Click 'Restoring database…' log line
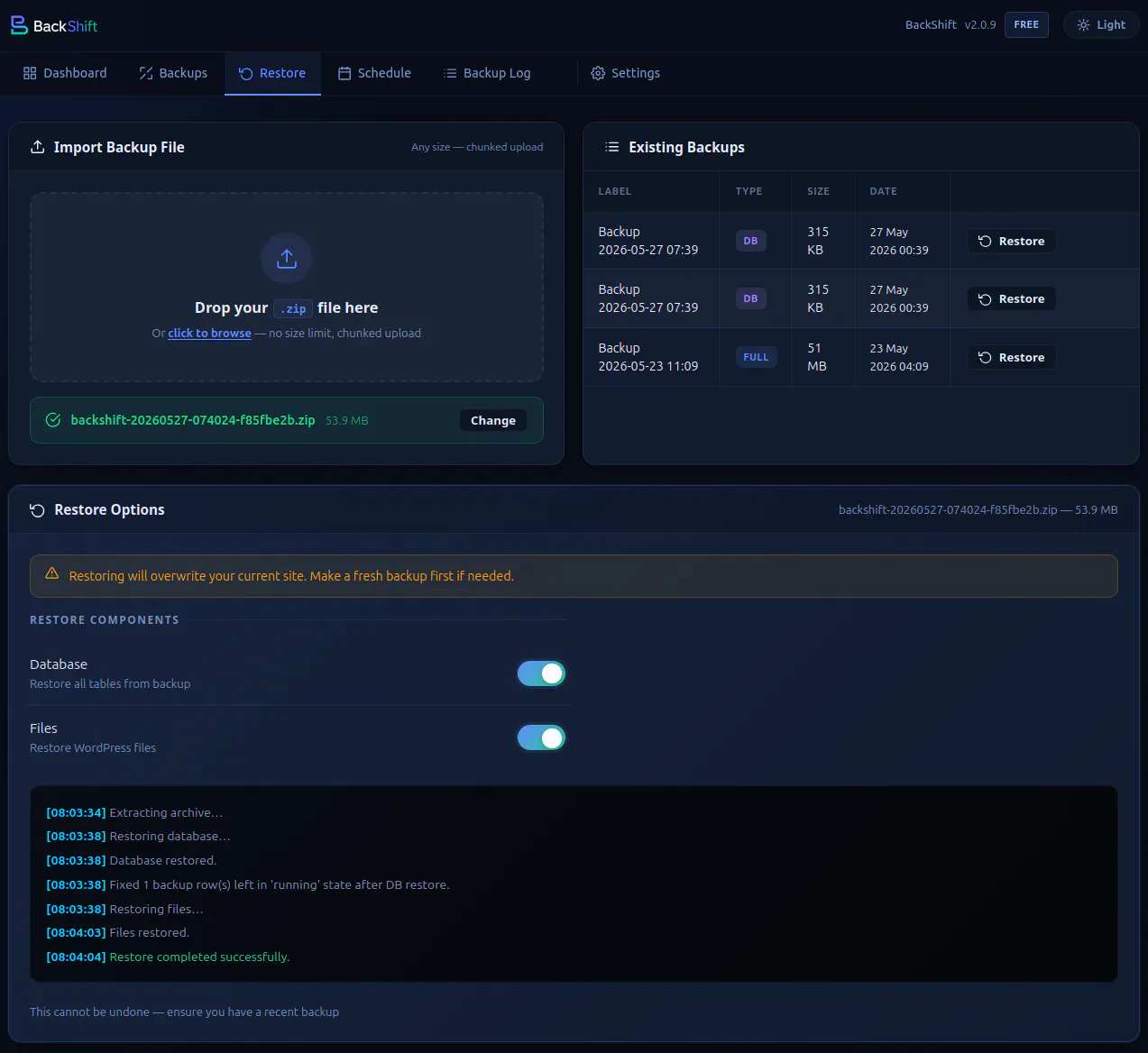Image resolution: width=1148 pixels, height=1053 pixels. pos(170,836)
